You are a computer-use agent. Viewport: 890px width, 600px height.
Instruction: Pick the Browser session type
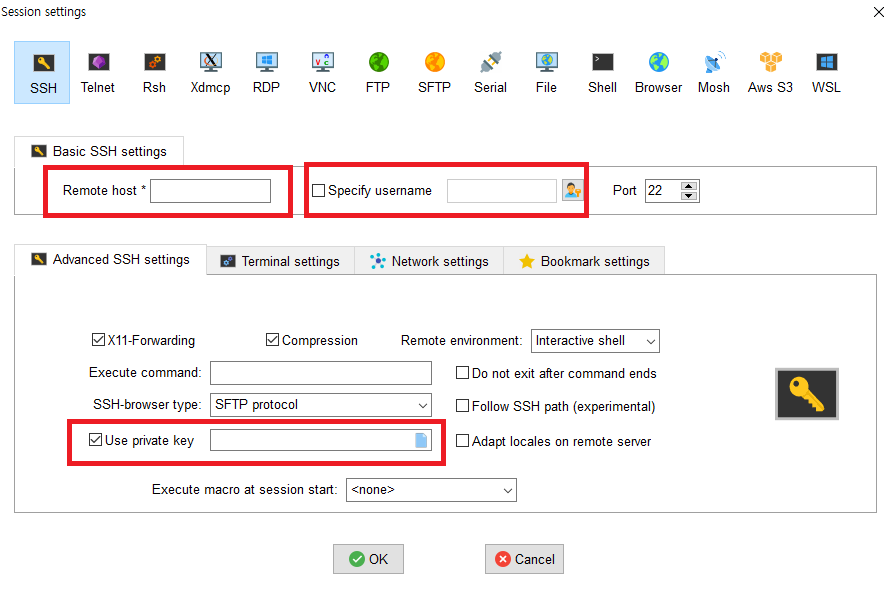tap(658, 72)
